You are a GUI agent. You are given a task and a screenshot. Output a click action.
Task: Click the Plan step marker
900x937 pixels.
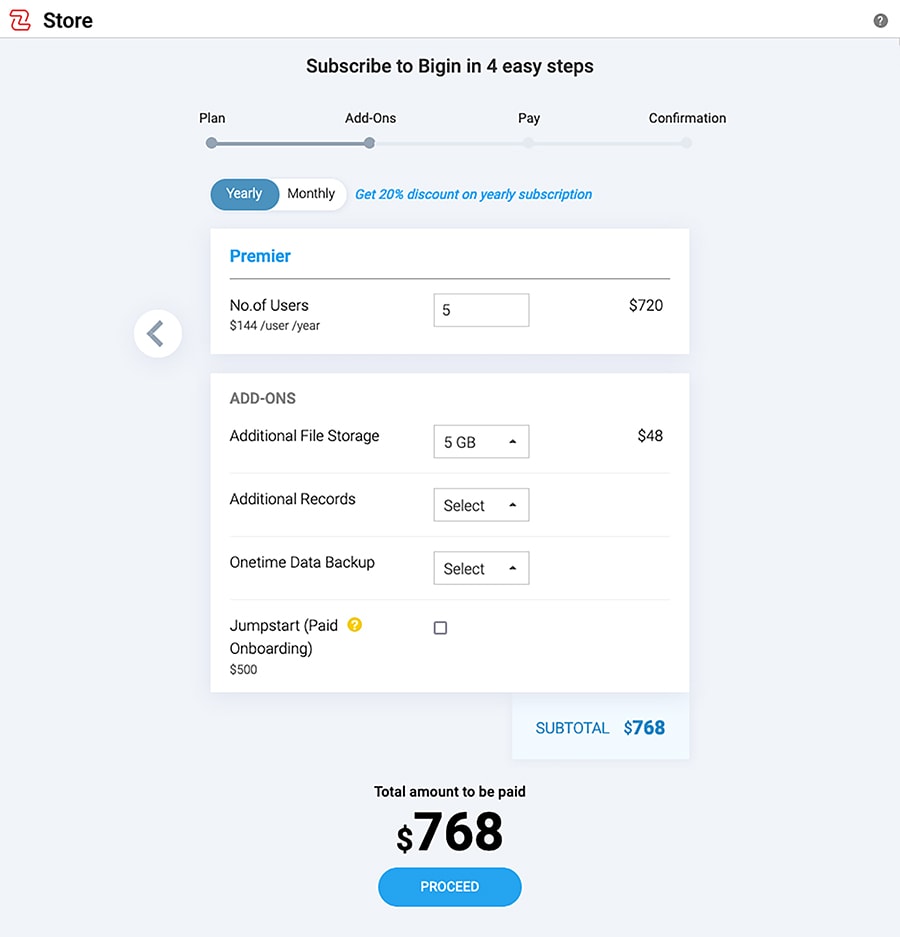click(x=211, y=143)
